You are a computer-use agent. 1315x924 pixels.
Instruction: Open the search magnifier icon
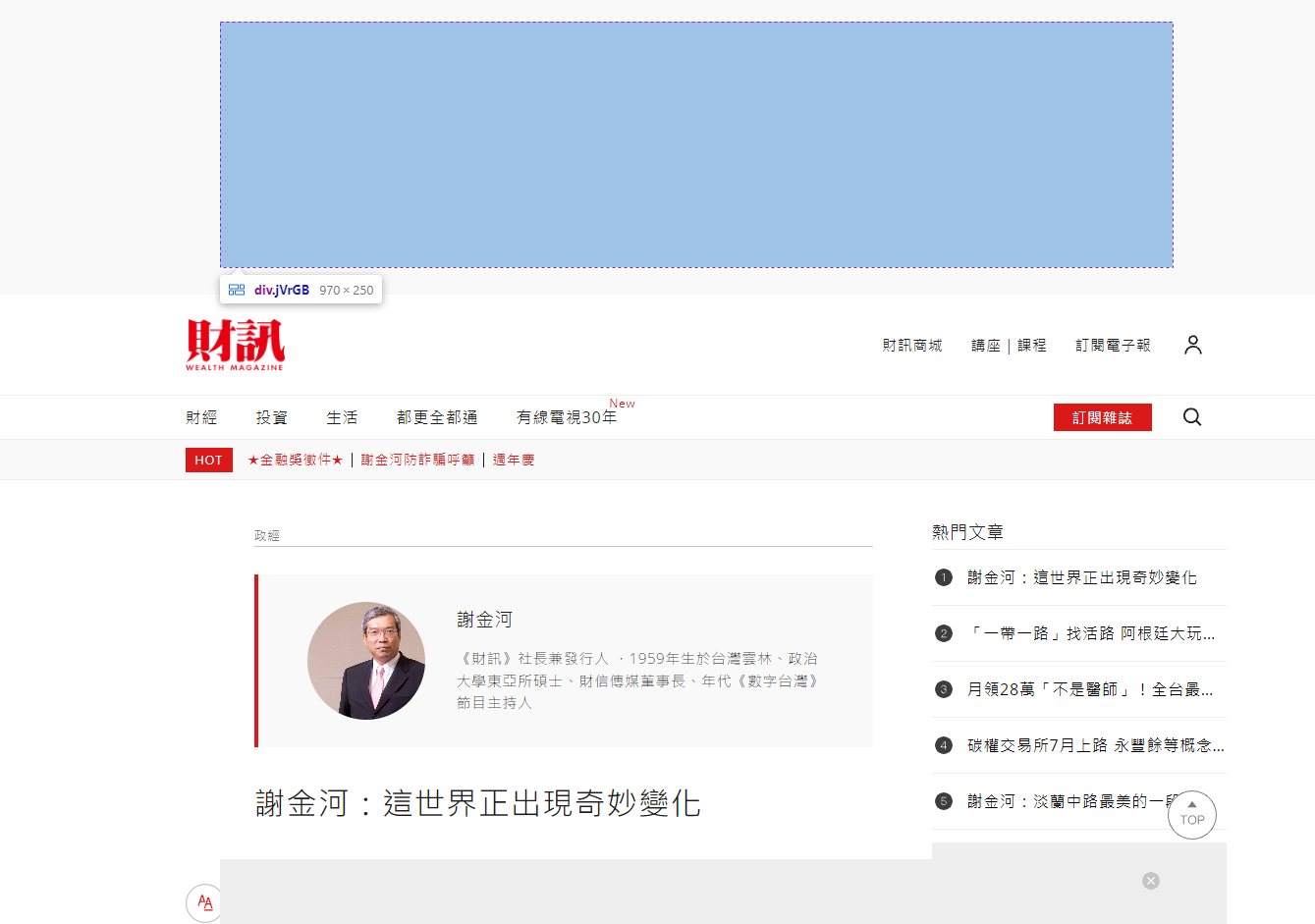1191,416
